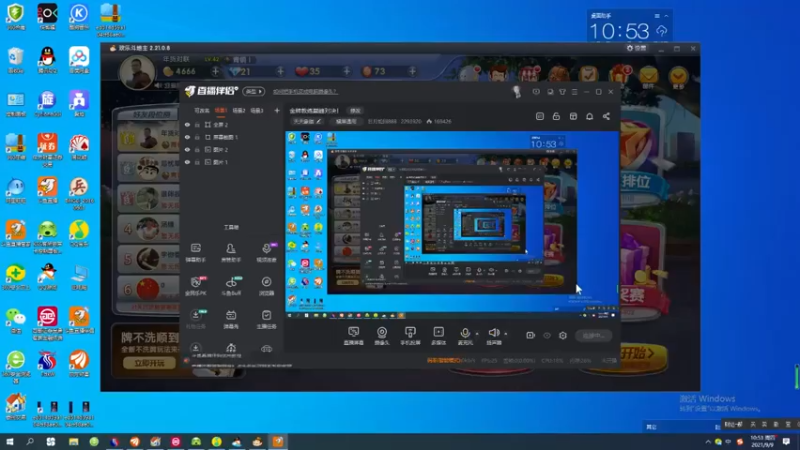800x450 pixels.
Task: Click the gift box icon above preview
Action: [x=573, y=116]
